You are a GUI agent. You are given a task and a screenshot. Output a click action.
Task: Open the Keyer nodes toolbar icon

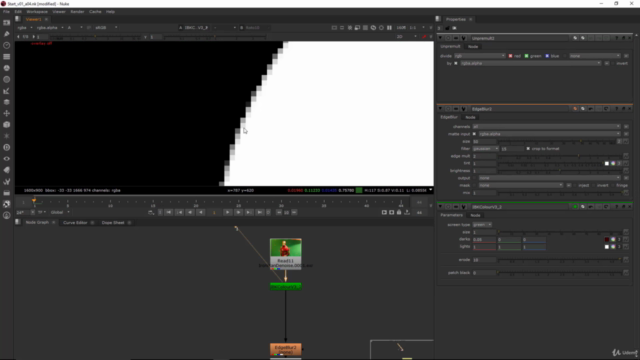click(x=7, y=91)
